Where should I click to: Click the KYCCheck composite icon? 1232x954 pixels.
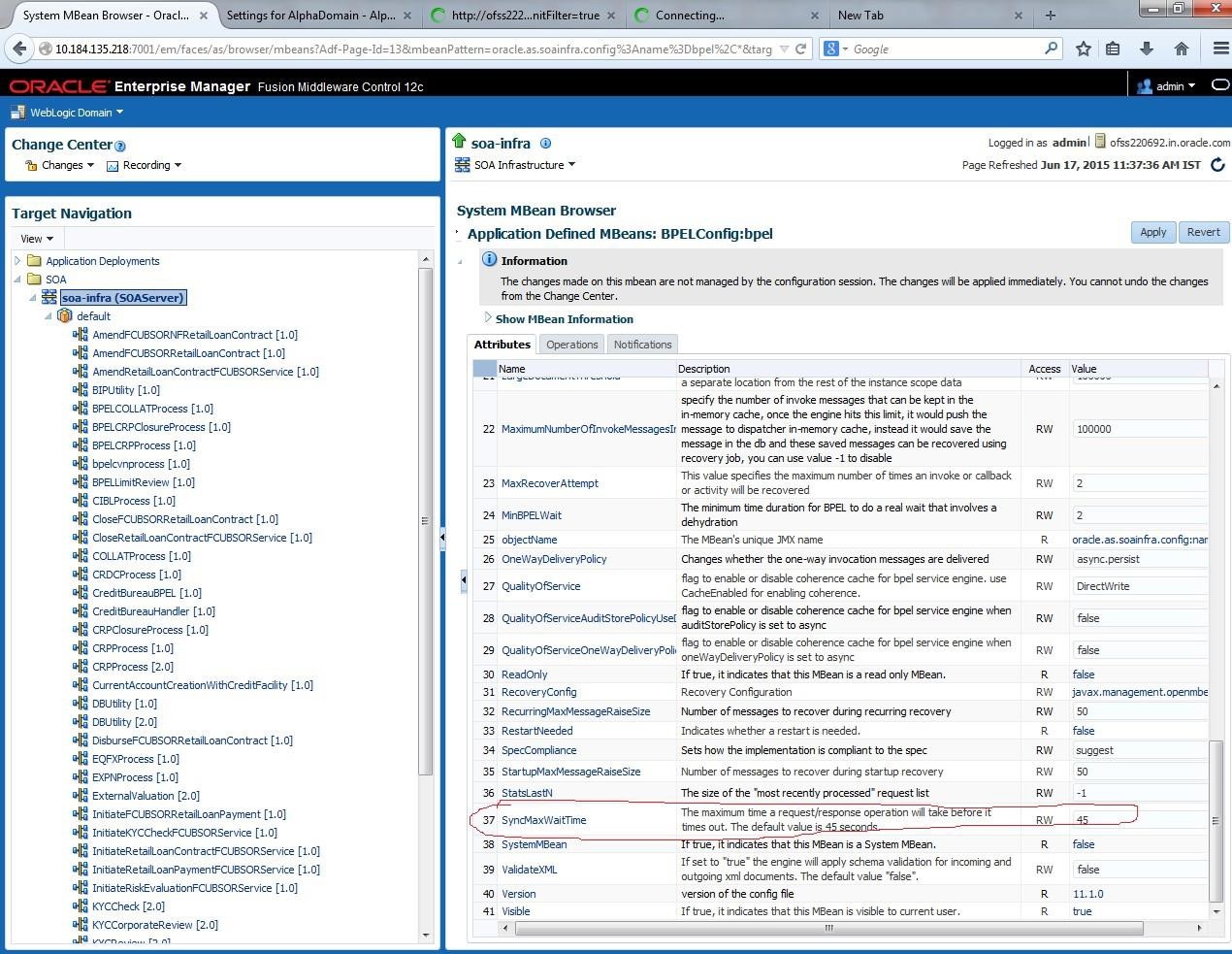[x=81, y=906]
